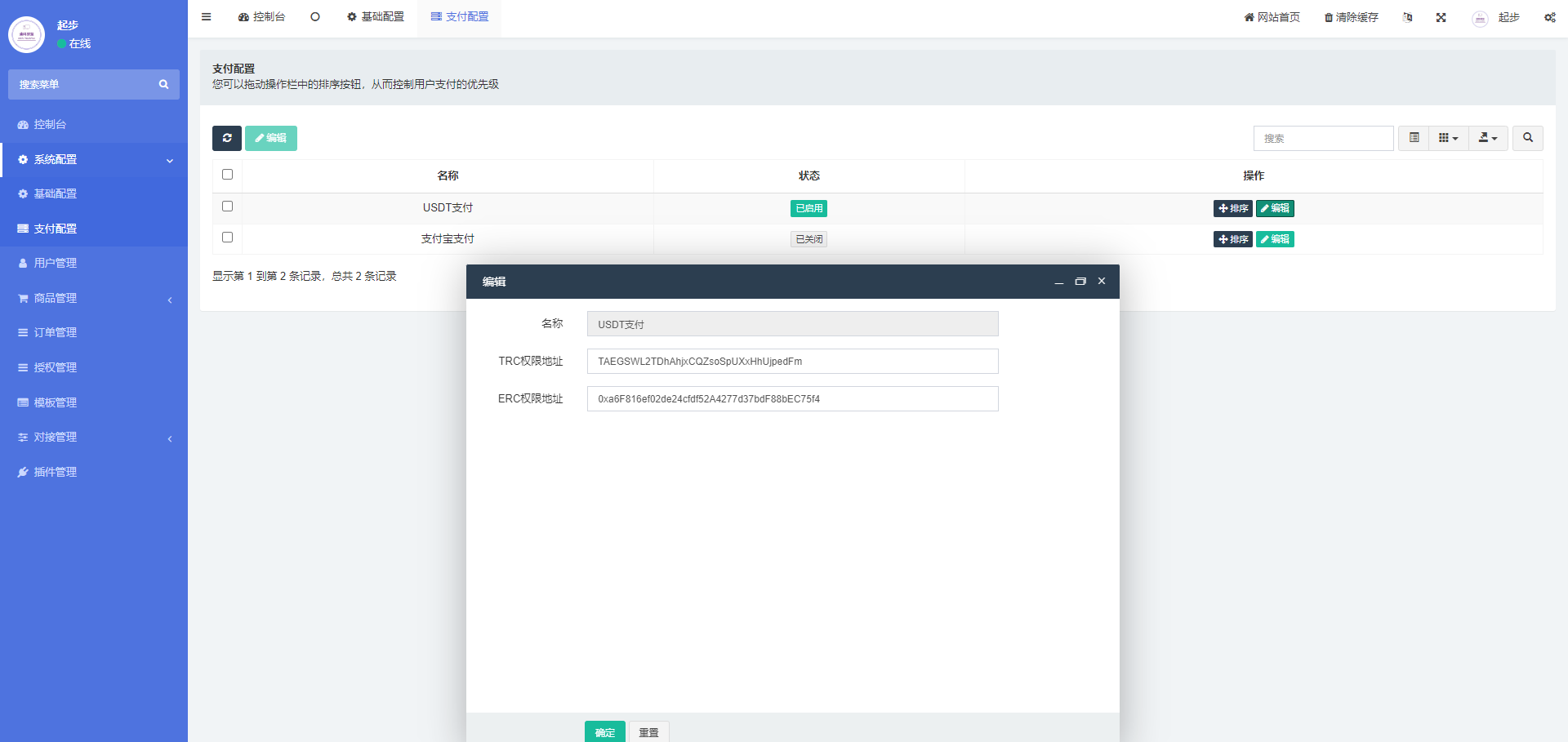The image size is (1568, 742).
Task: Click 排序 button for USDT支付 row
Action: pos(1233,208)
